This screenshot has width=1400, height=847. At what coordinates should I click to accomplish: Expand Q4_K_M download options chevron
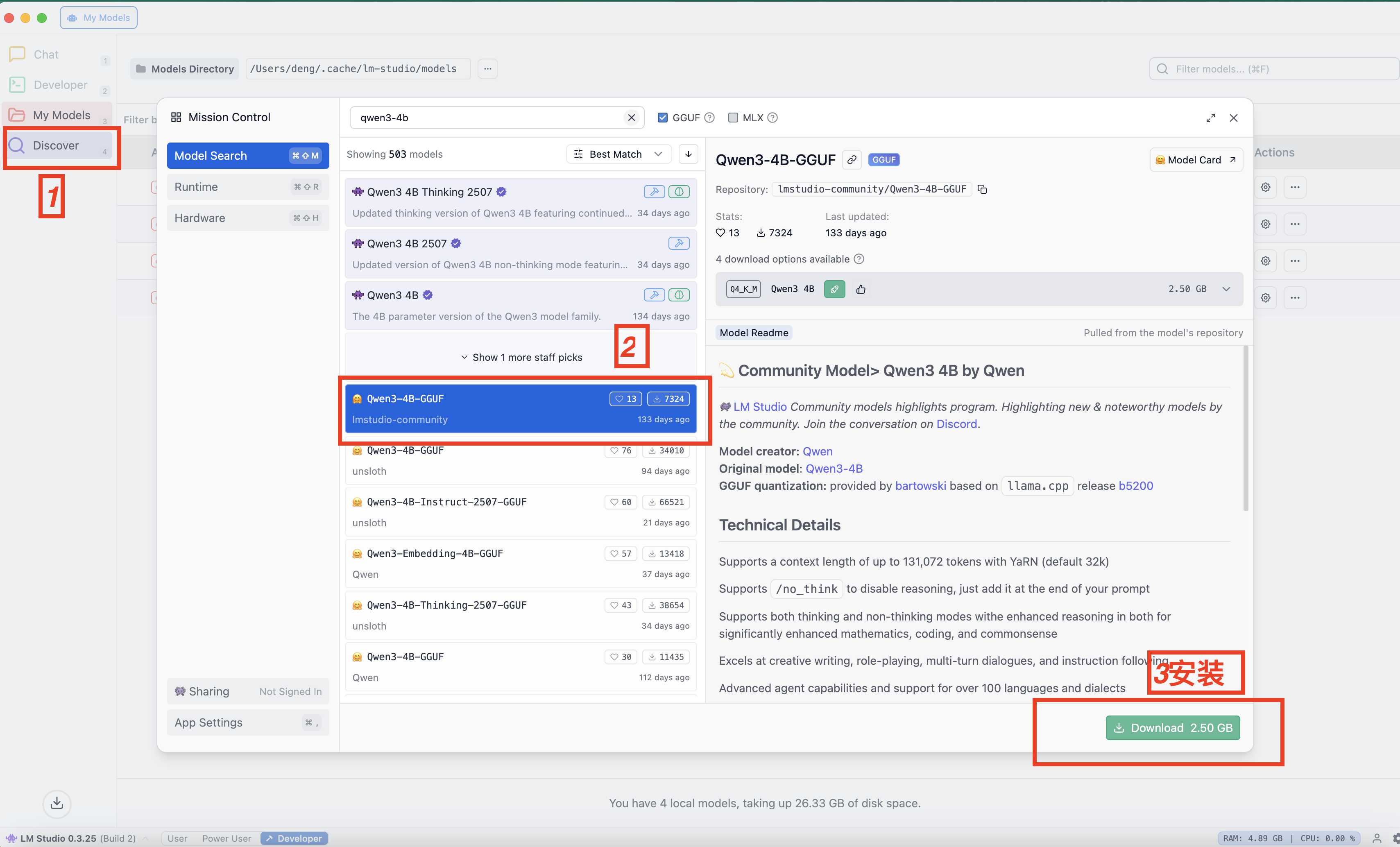coord(1226,289)
